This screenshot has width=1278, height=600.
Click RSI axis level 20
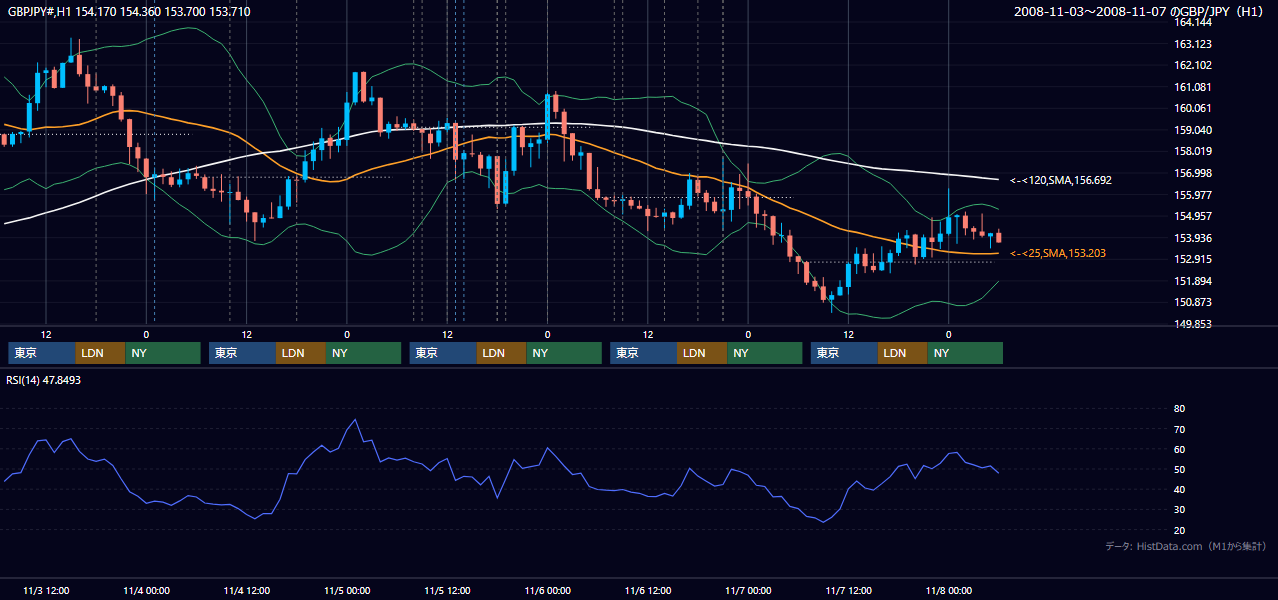[1179, 530]
